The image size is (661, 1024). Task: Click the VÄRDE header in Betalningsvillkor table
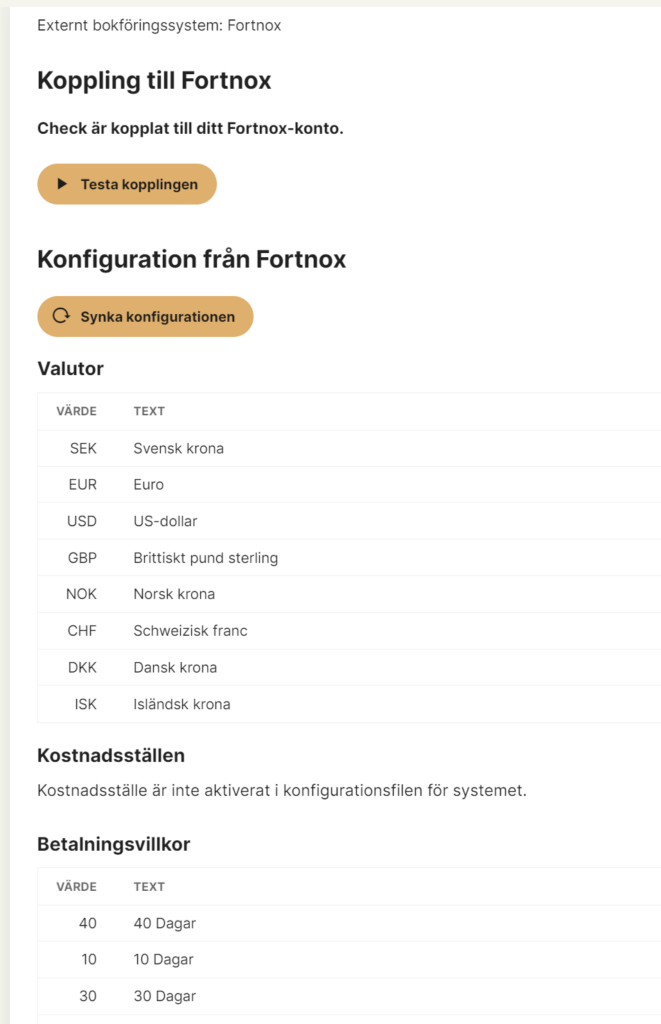pos(76,887)
